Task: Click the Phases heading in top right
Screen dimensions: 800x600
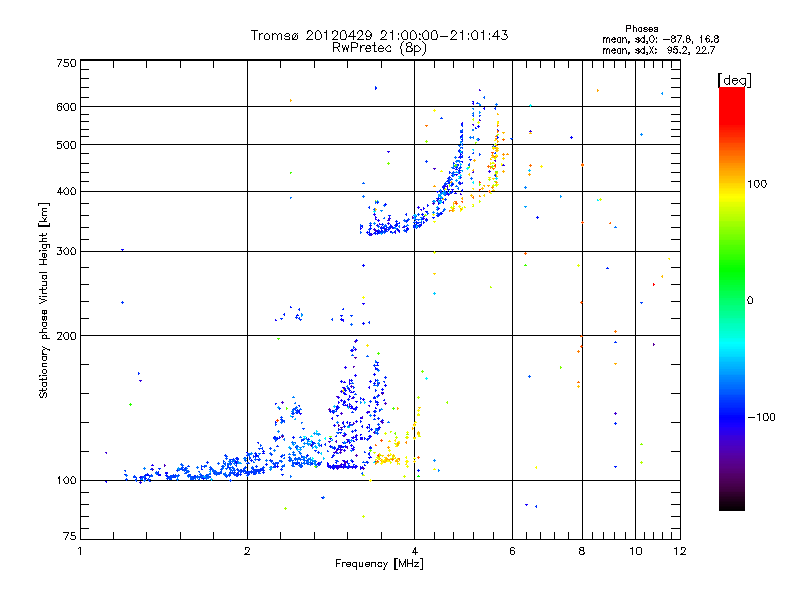Action: [641, 28]
